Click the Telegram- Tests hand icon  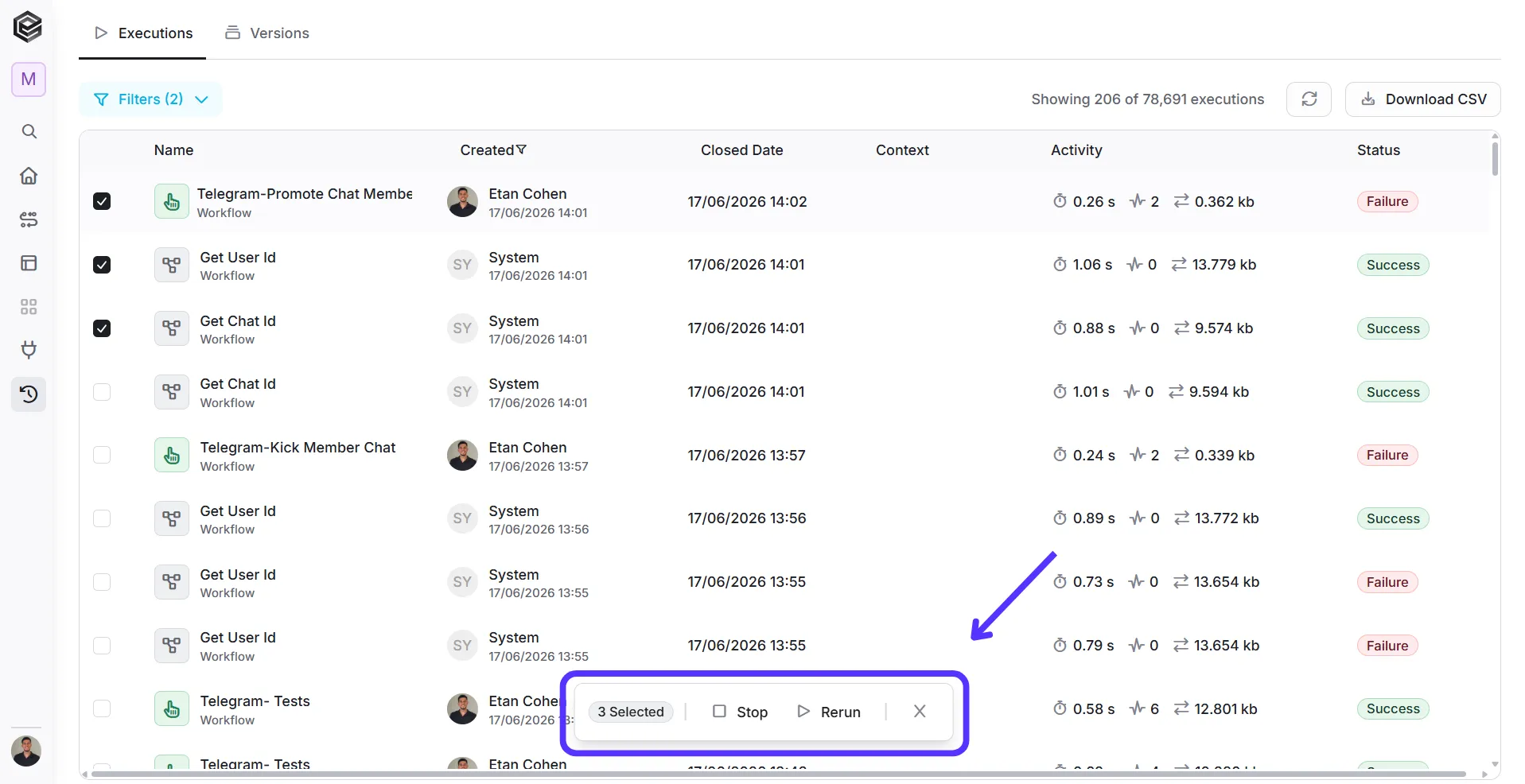pyautogui.click(x=171, y=709)
